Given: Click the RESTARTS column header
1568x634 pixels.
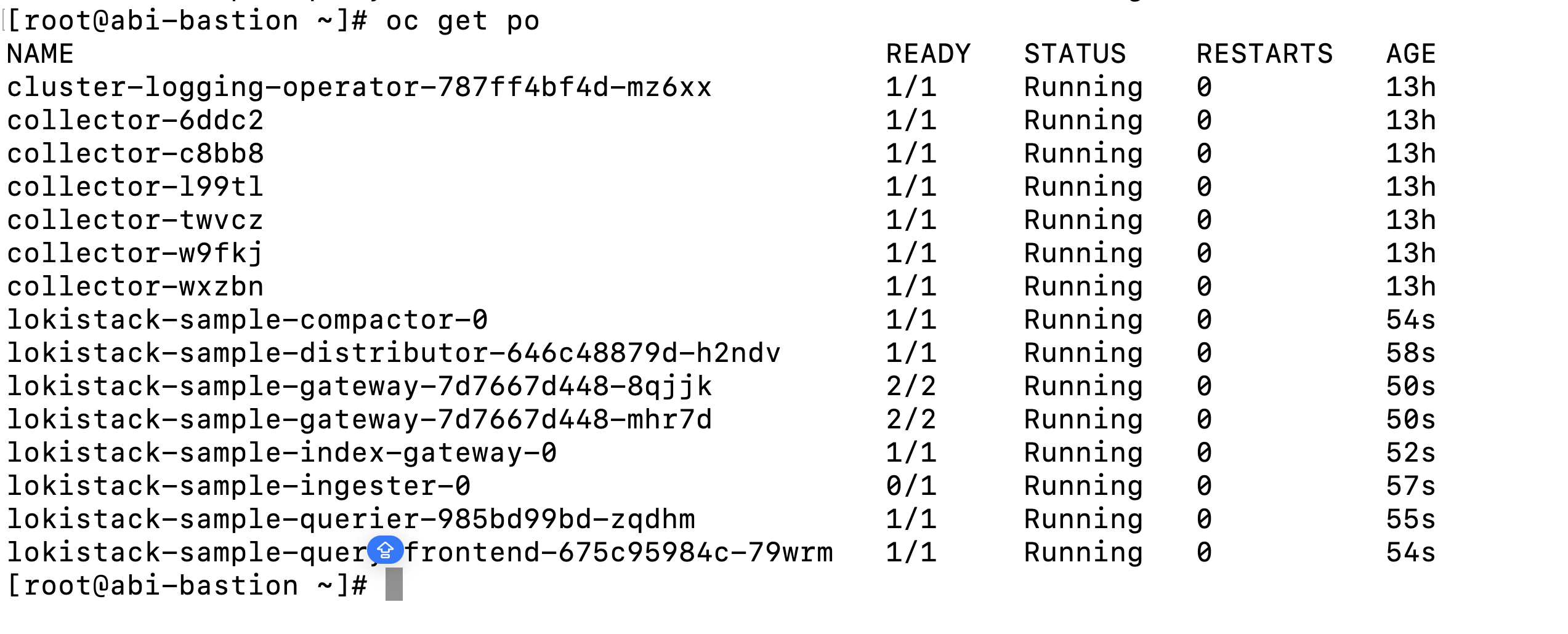Looking at the screenshot, I should pyautogui.click(x=1264, y=54).
